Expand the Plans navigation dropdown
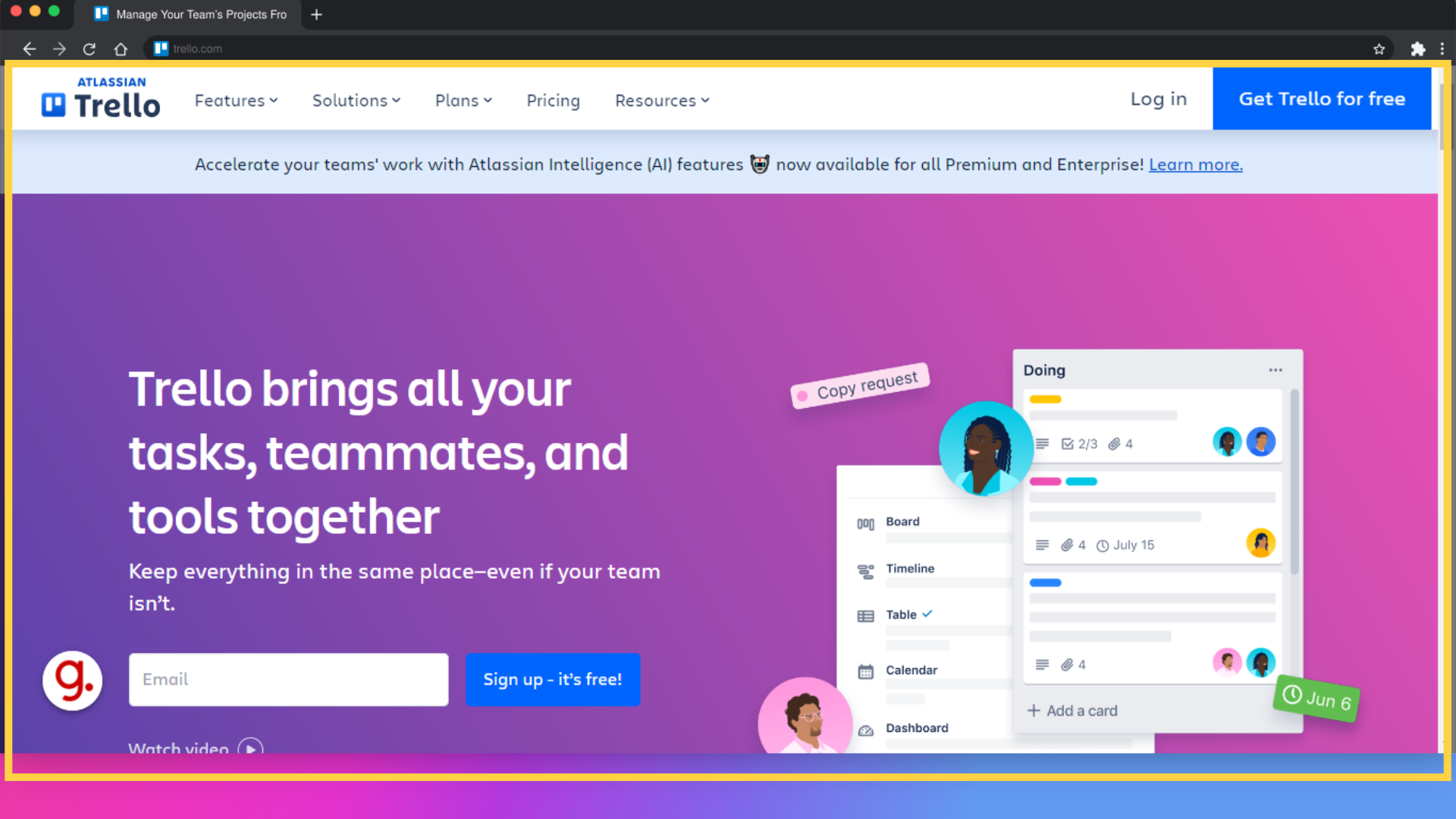Viewport: 1456px width, 819px height. coord(463,100)
